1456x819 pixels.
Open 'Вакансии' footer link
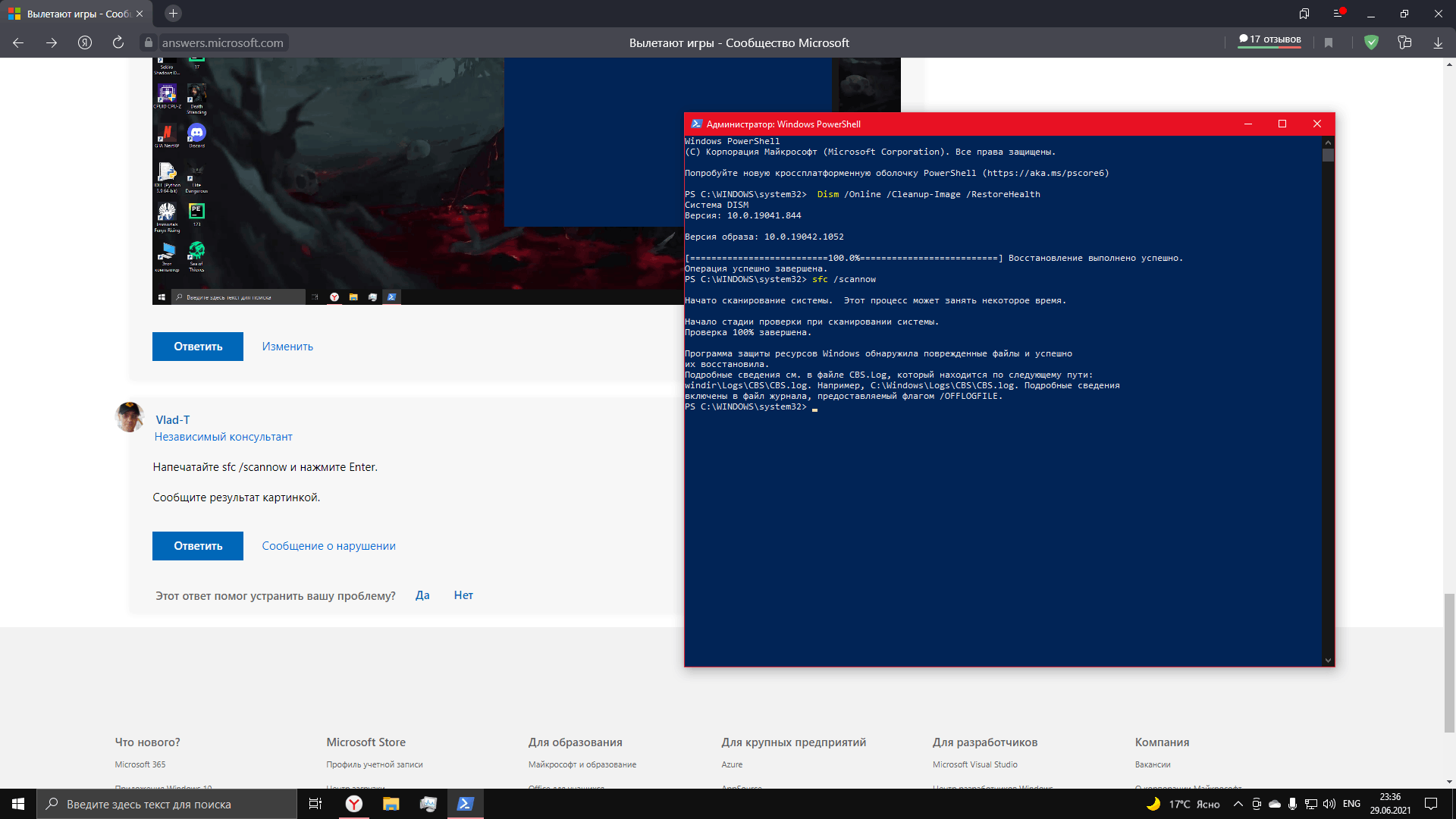coord(1153,764)
